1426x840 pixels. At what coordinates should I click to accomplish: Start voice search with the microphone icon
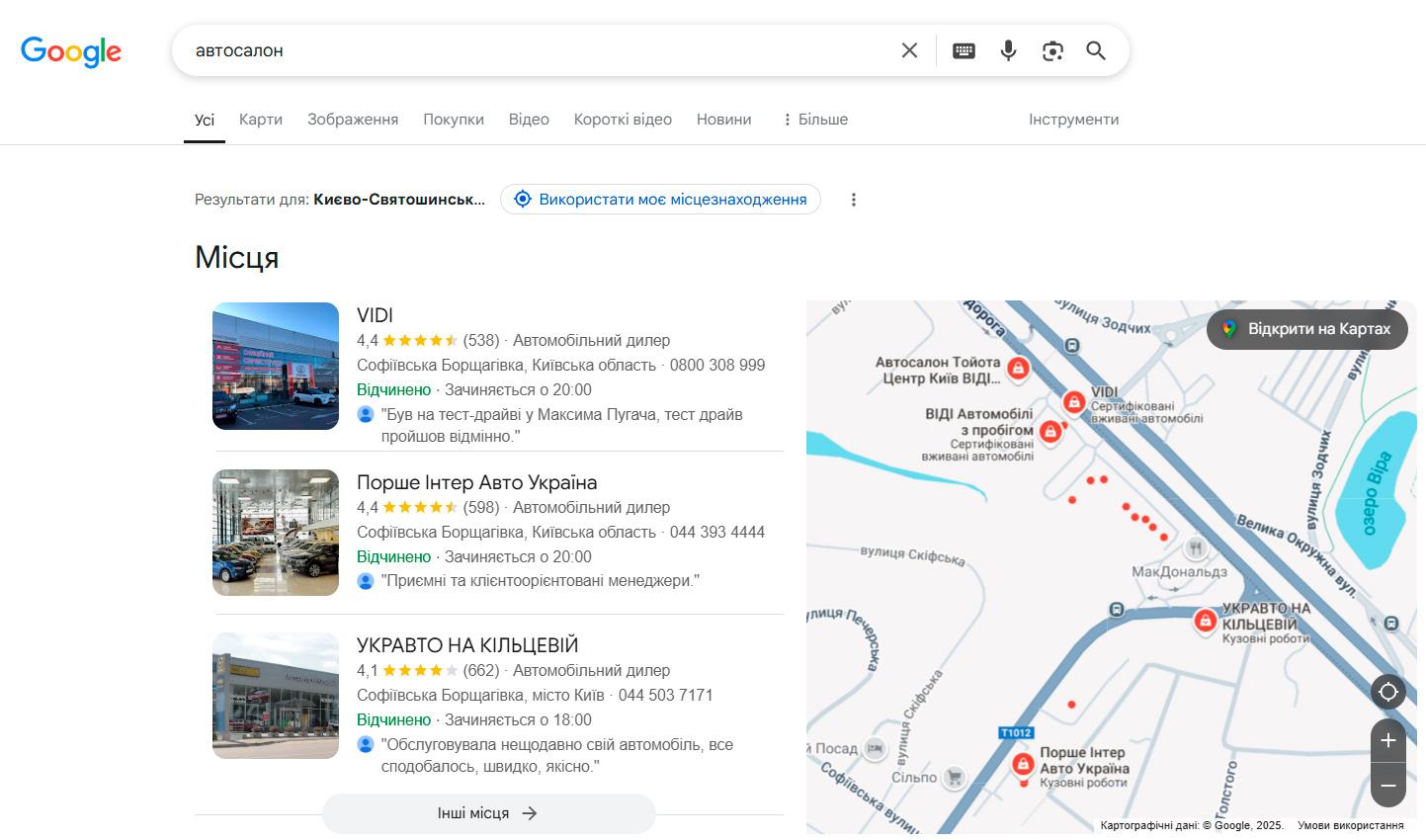tap(1008, 50)
